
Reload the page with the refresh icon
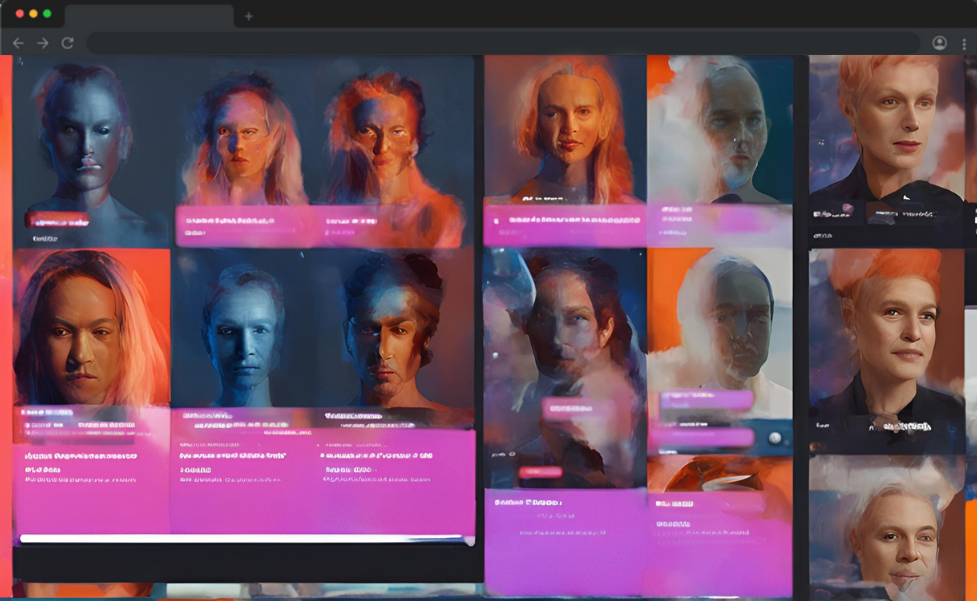pyautogui.click(x=67, y=43)
